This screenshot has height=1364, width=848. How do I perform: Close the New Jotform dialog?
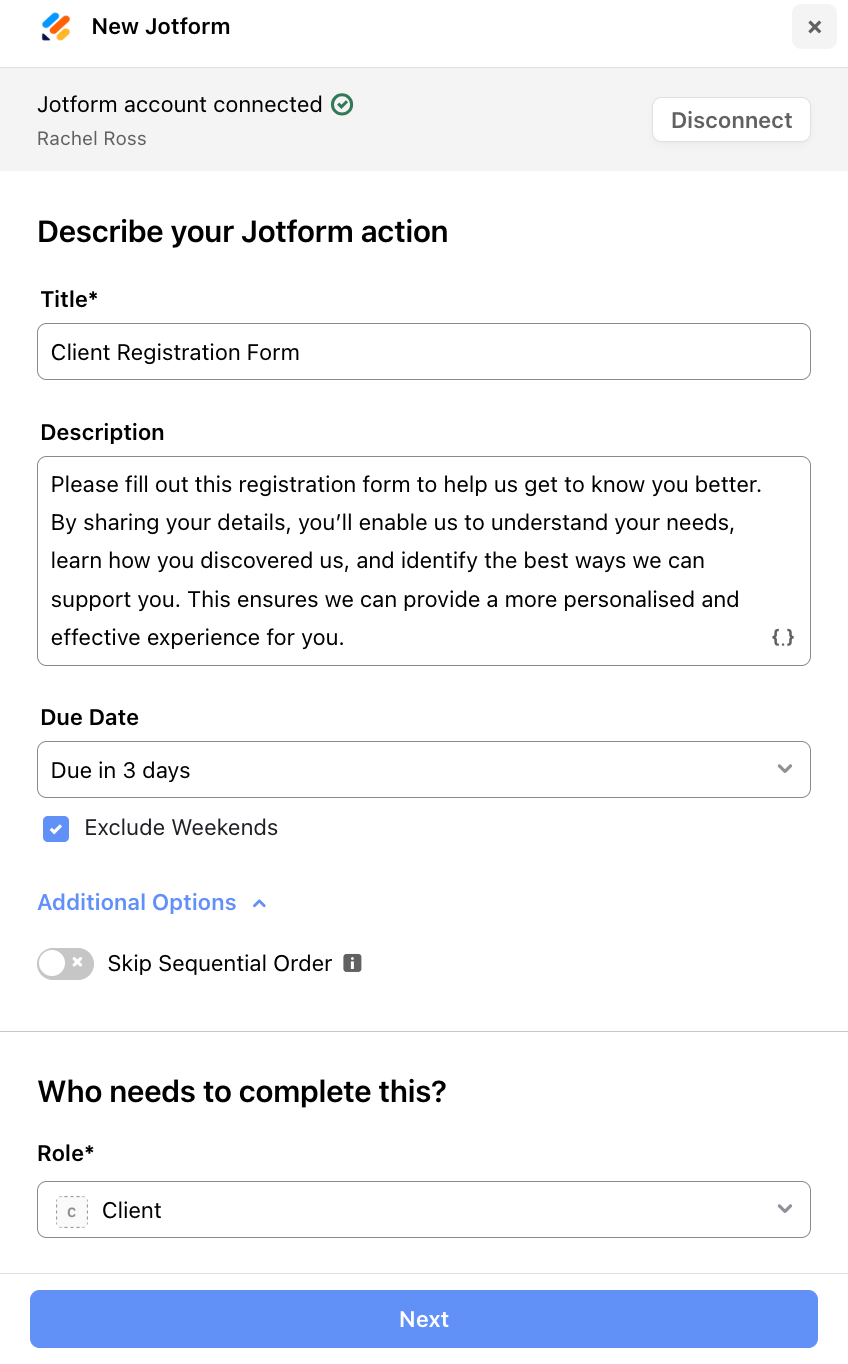click(x=814, y=27)
